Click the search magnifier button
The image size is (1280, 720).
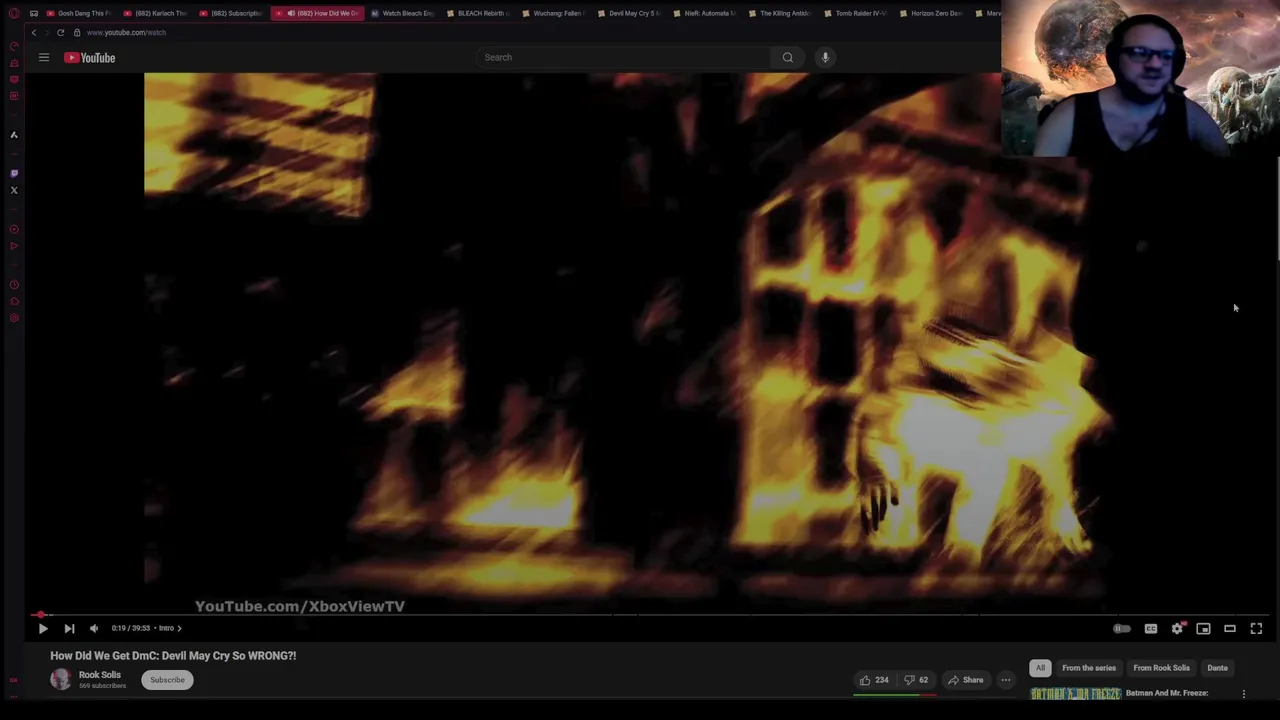(788, 57)
